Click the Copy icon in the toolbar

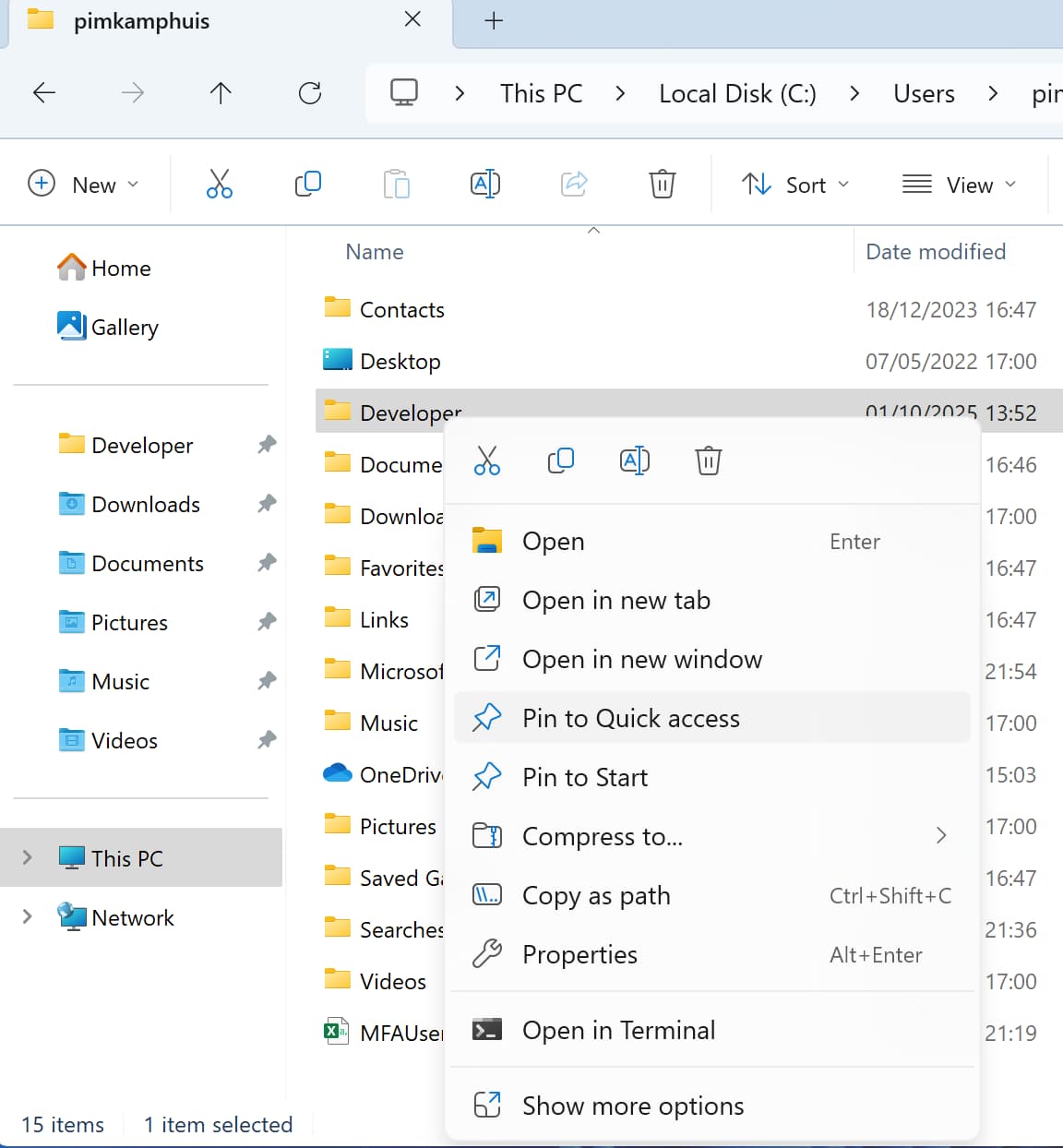(x=307, y=185)
